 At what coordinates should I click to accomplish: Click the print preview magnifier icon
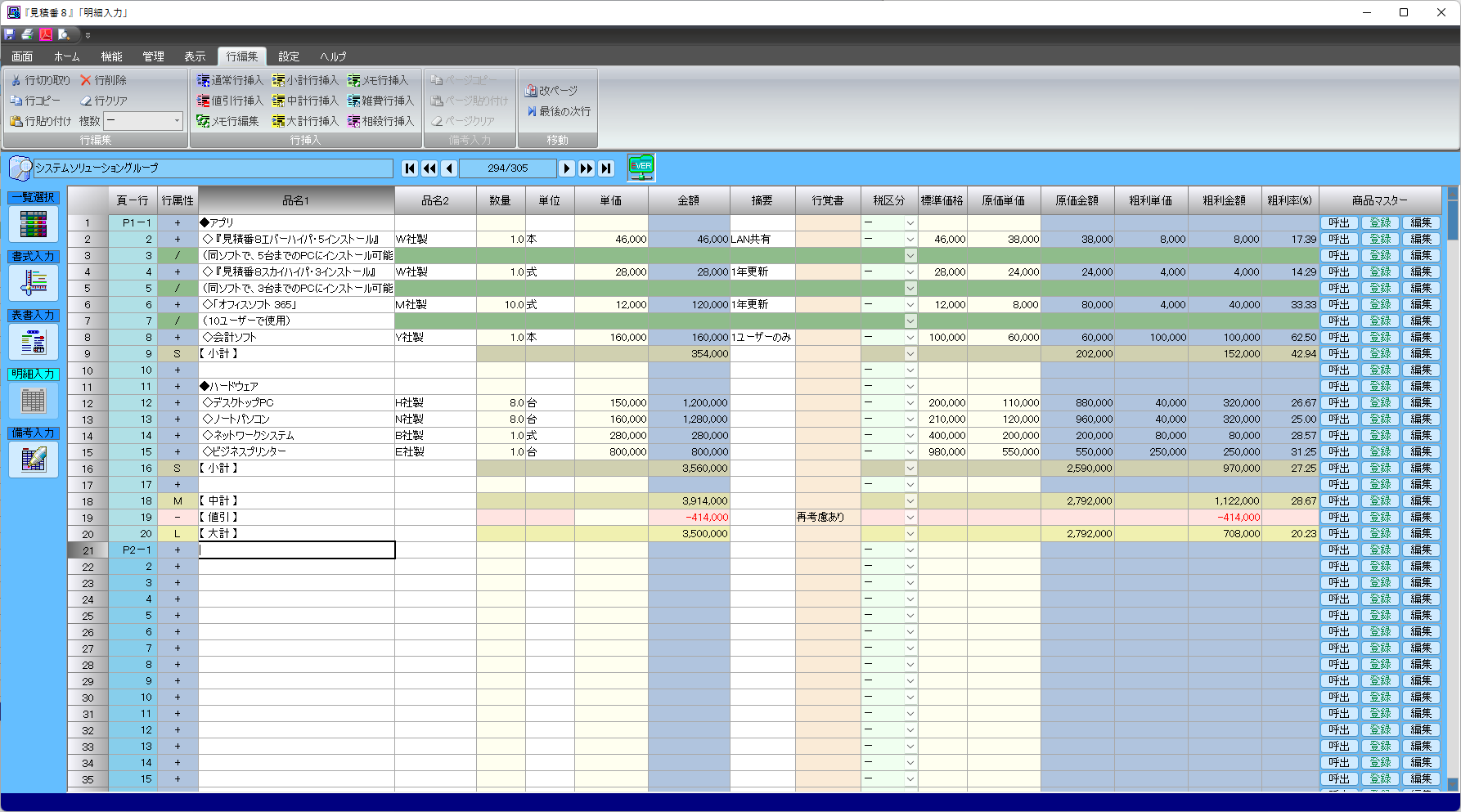point(63,34)
